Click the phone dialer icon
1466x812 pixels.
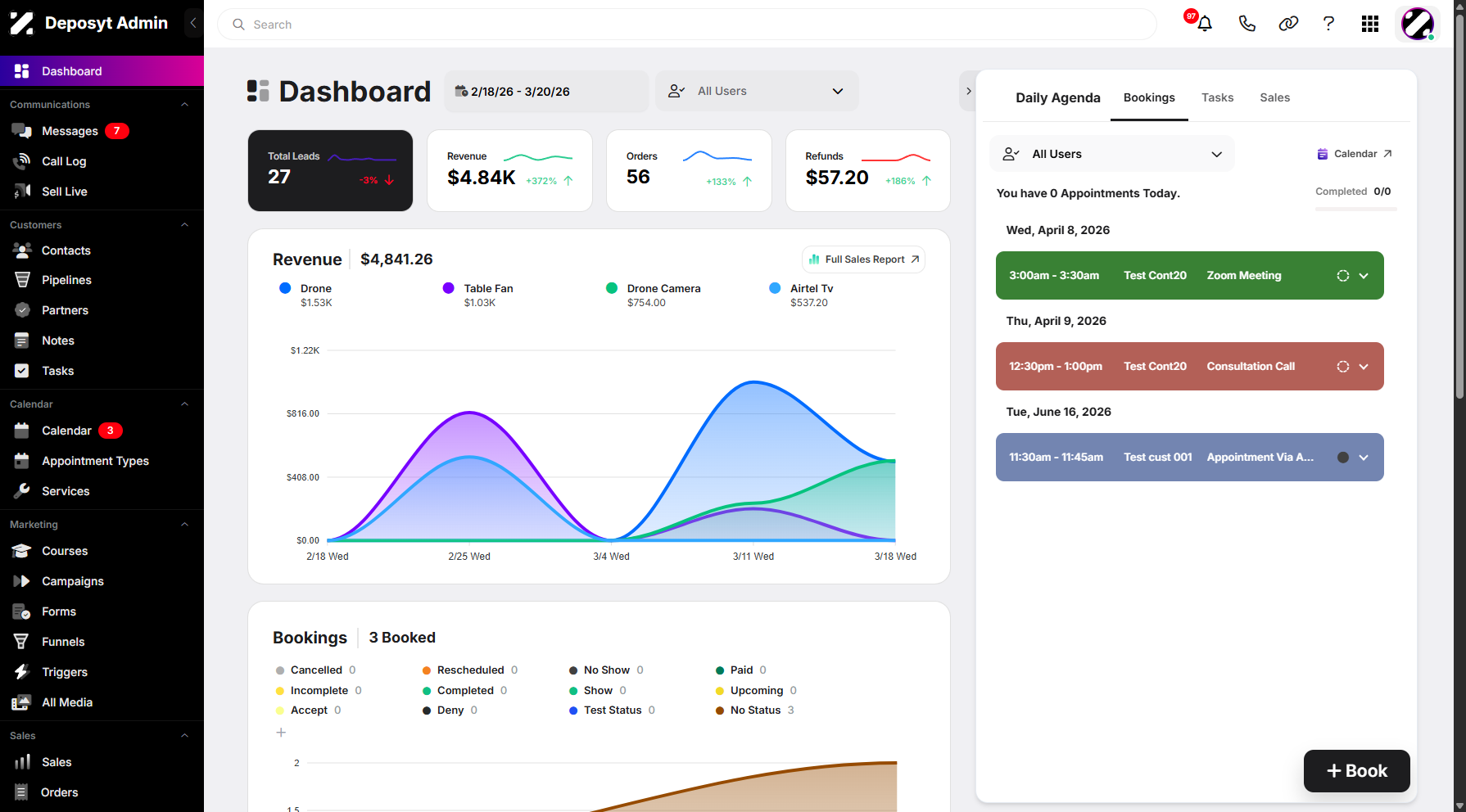(x=1247, y=24)
